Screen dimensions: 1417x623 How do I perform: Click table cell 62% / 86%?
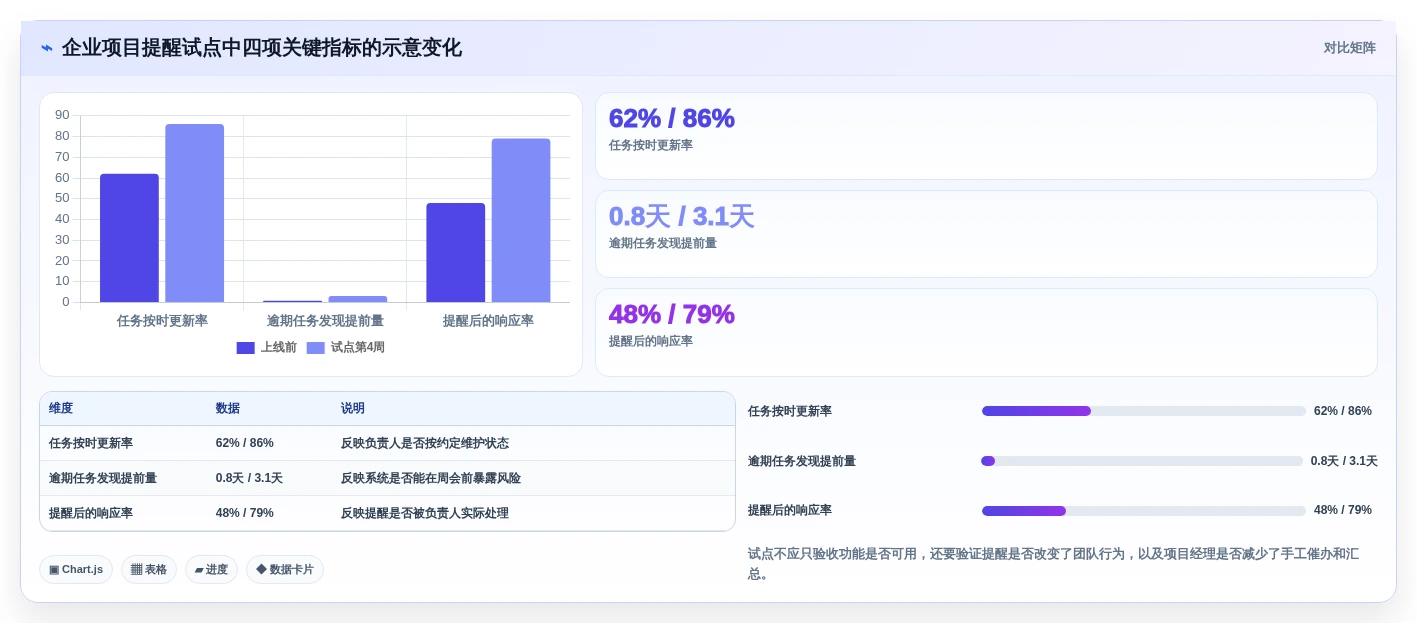pyautogui.click(x=245, y=443)
